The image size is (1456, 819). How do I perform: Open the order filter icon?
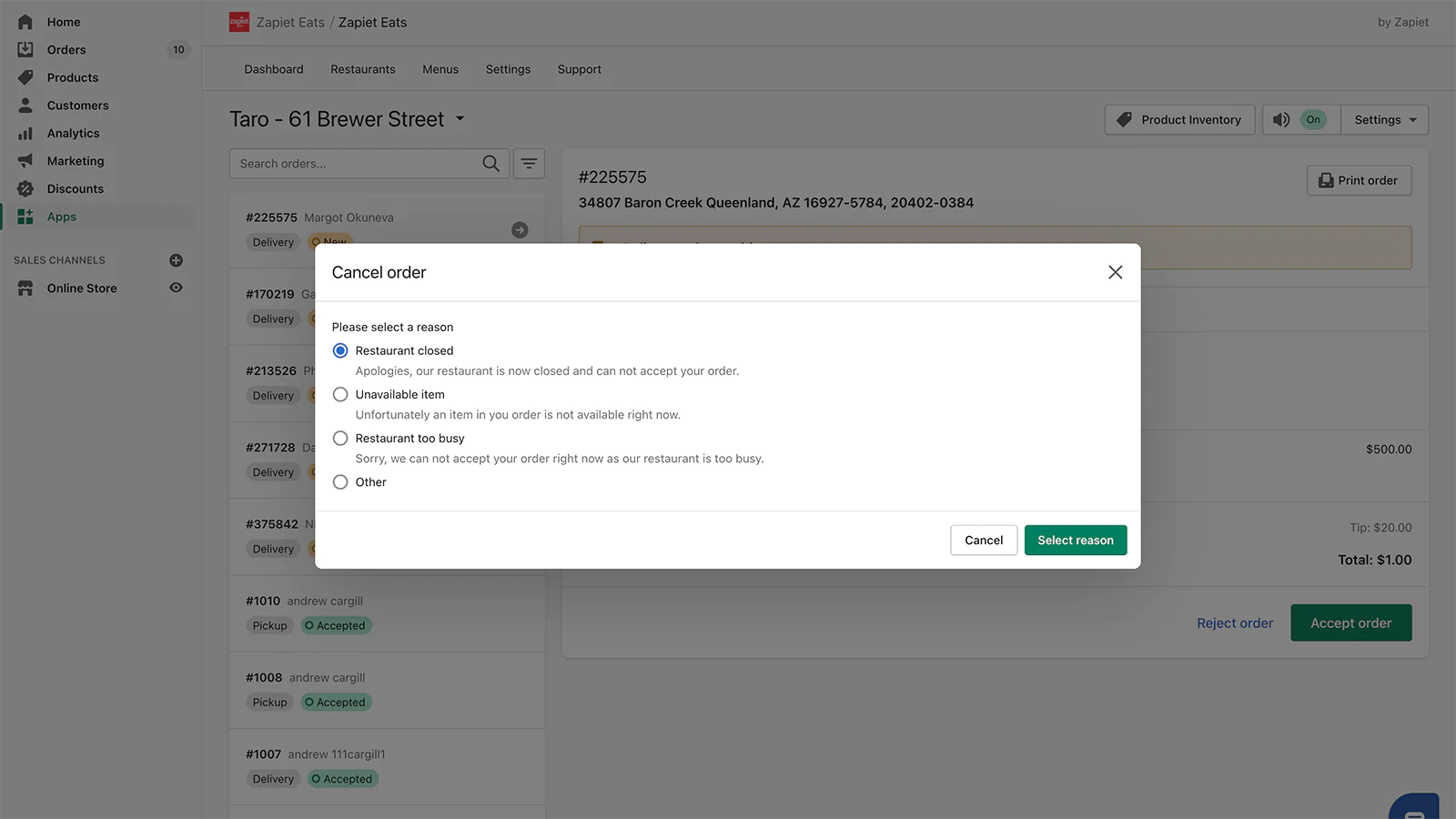tap(529, 164)
